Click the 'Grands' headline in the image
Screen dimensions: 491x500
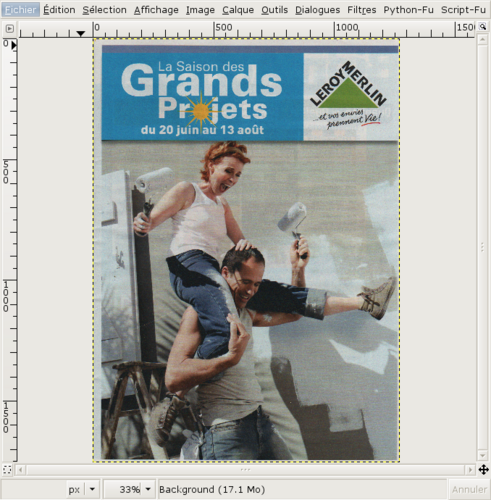tap(202, 80)
